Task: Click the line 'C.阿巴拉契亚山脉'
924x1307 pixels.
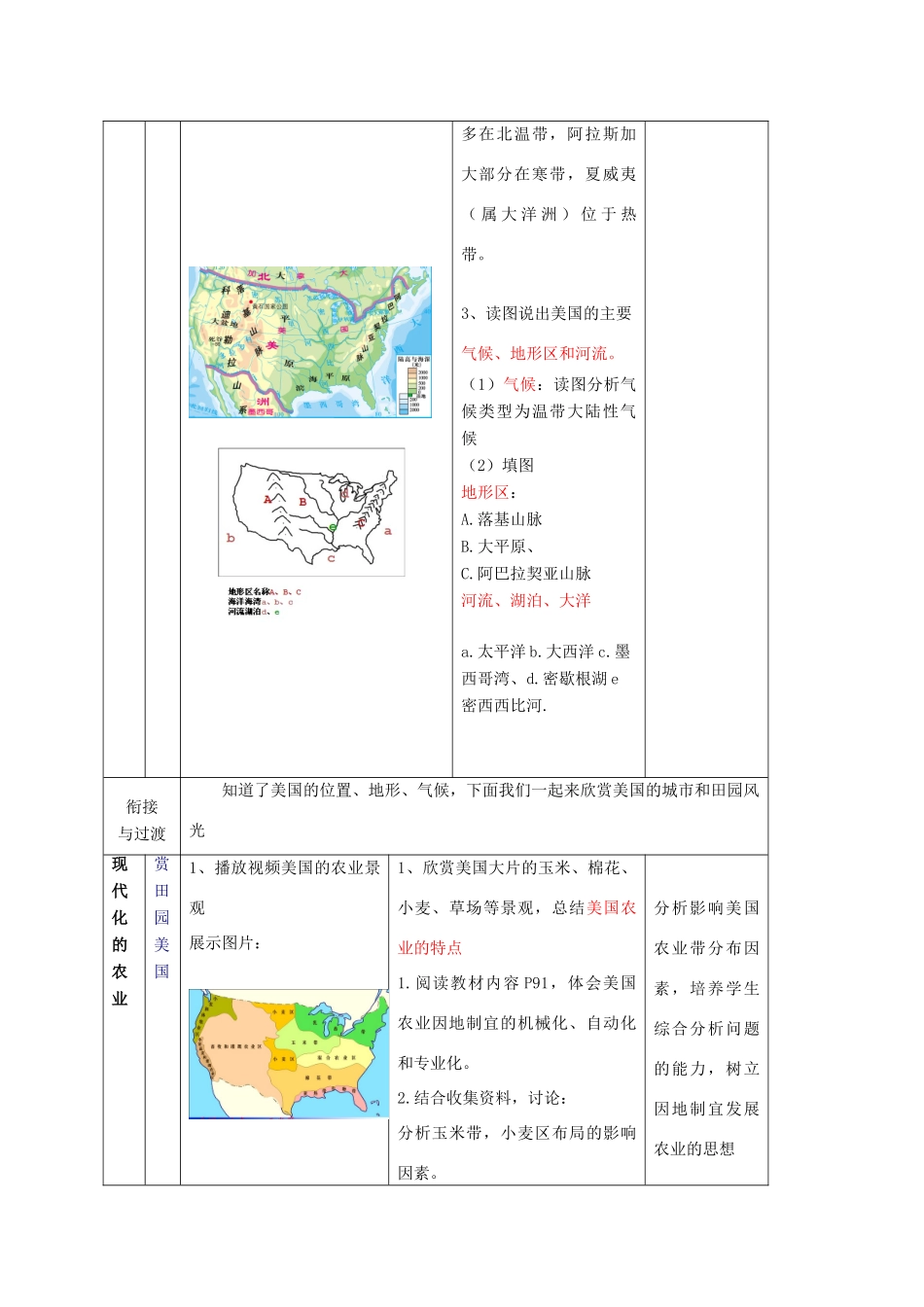Action: [x=526, y=575]
